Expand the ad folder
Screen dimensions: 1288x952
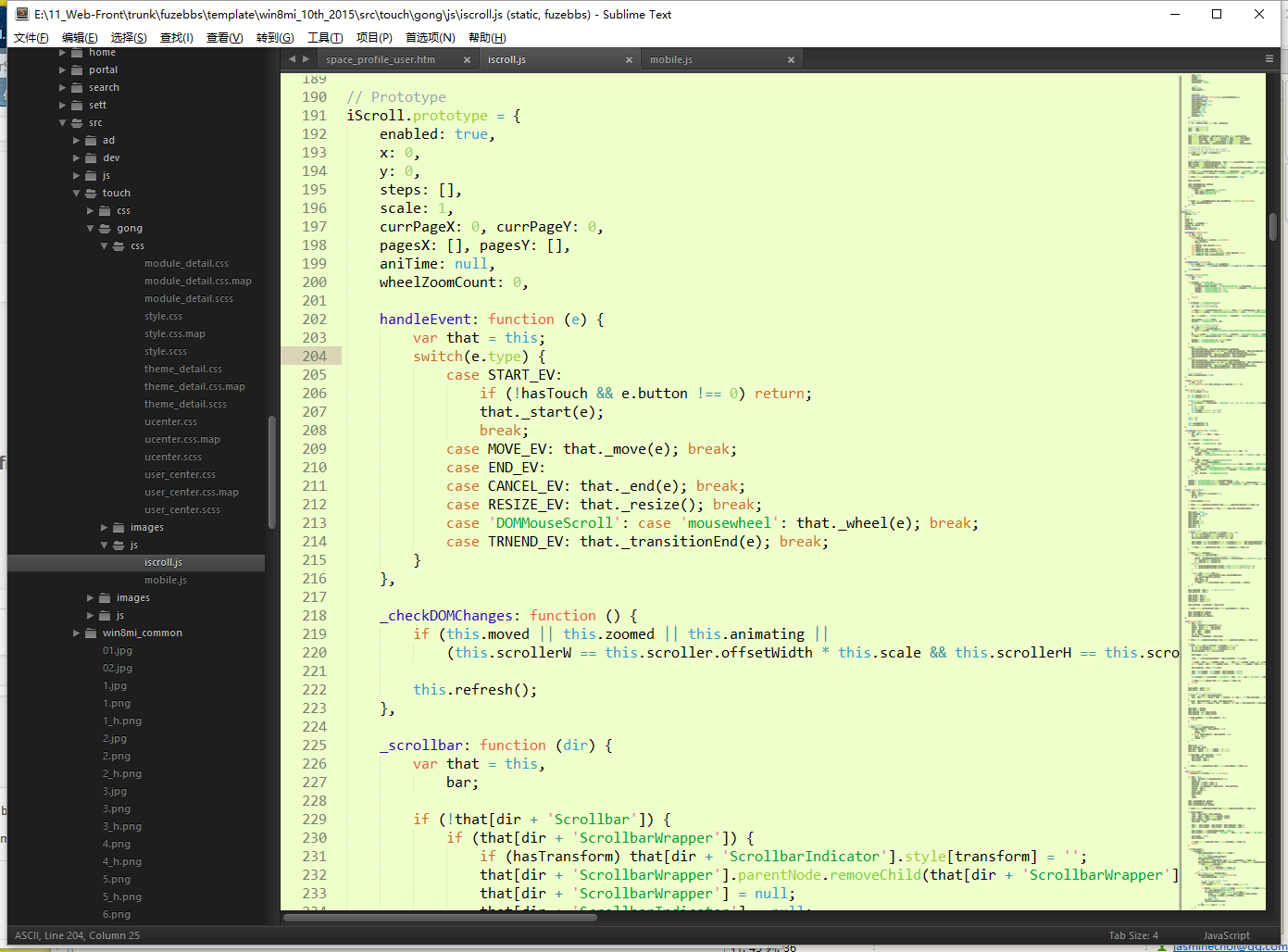77,140
